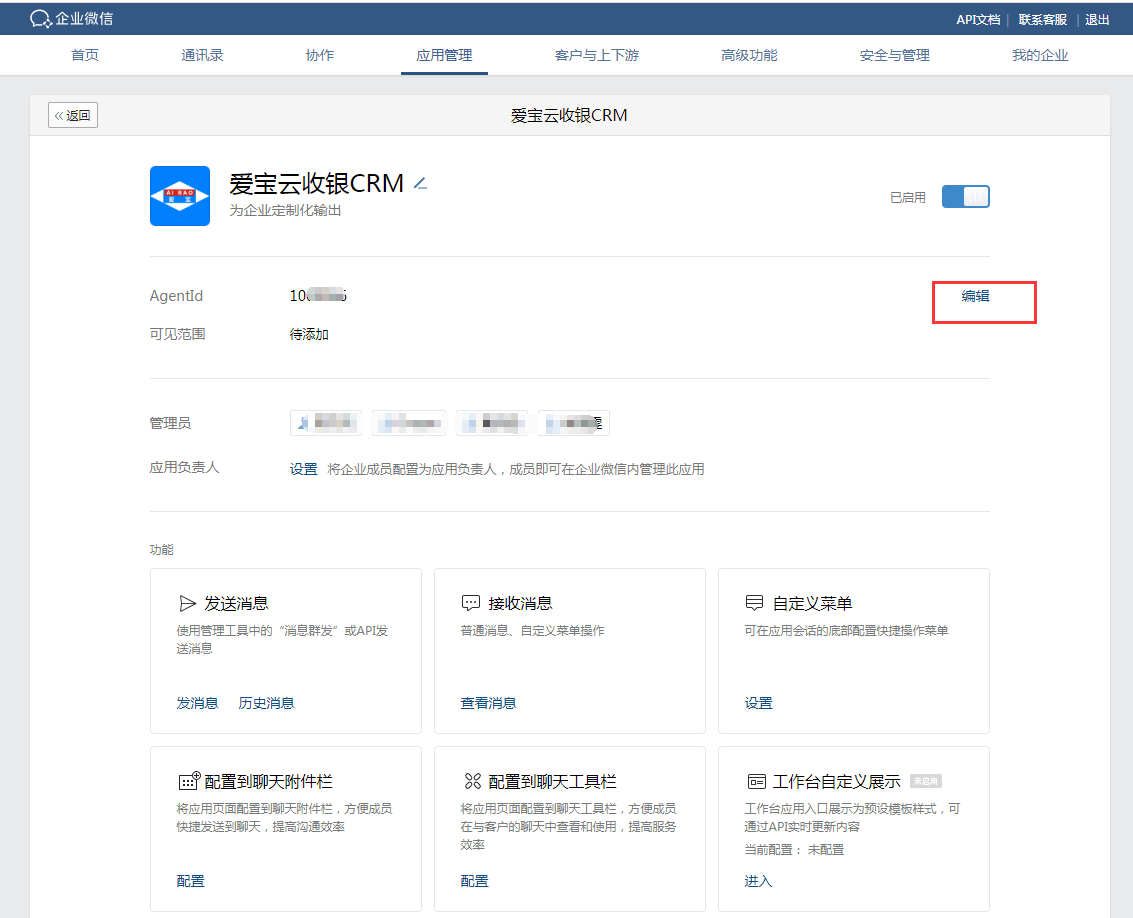This screenshot has height=918, width=1133.
Task: Switch to the 通讯录 tab
Action: pyautogui.click(x=202, y=55)
